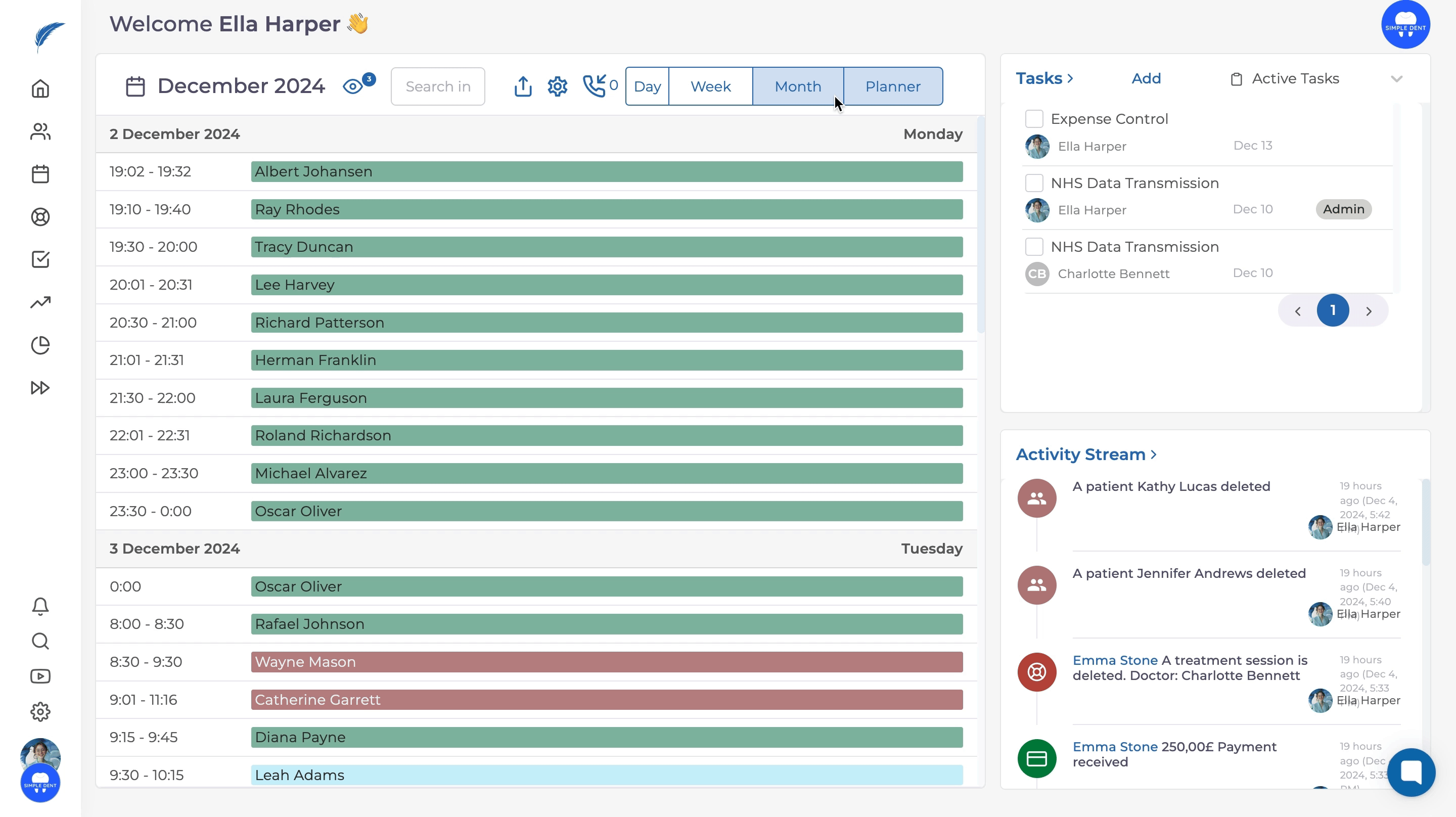
Task: Click Wayne Mason's red appointment bar
Action: click(x=607, y=662)
